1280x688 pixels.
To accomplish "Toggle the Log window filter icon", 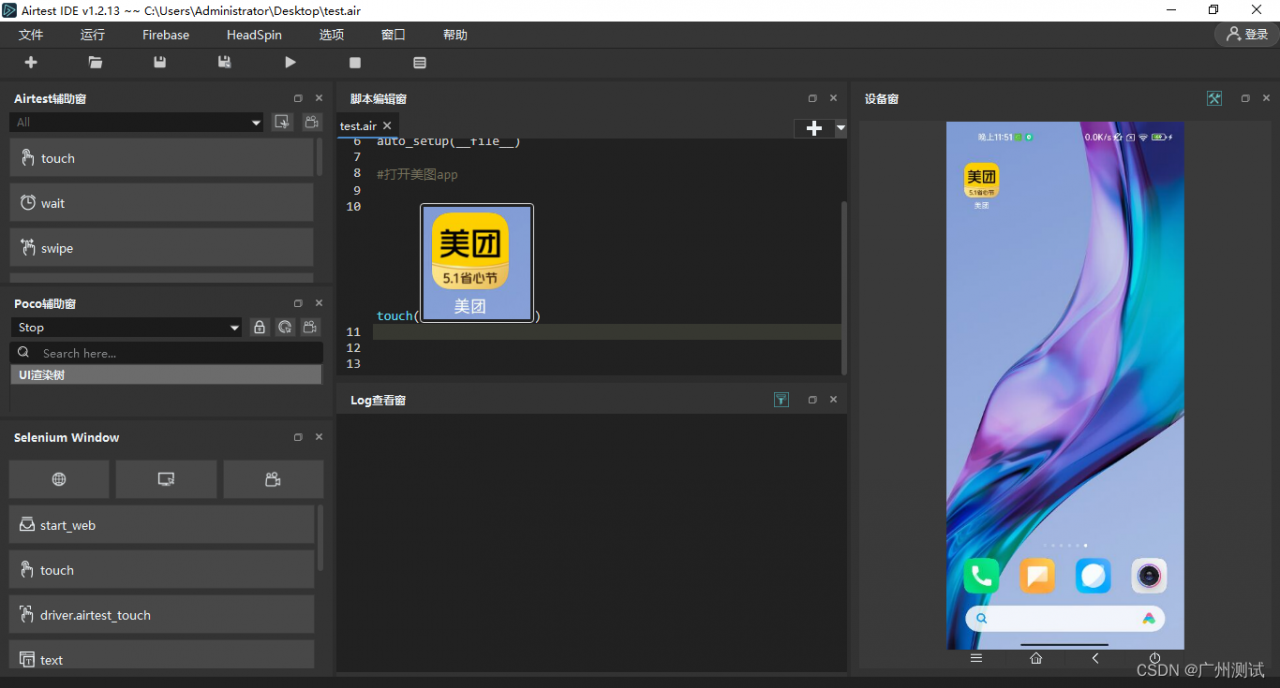I will coord(781,400).
